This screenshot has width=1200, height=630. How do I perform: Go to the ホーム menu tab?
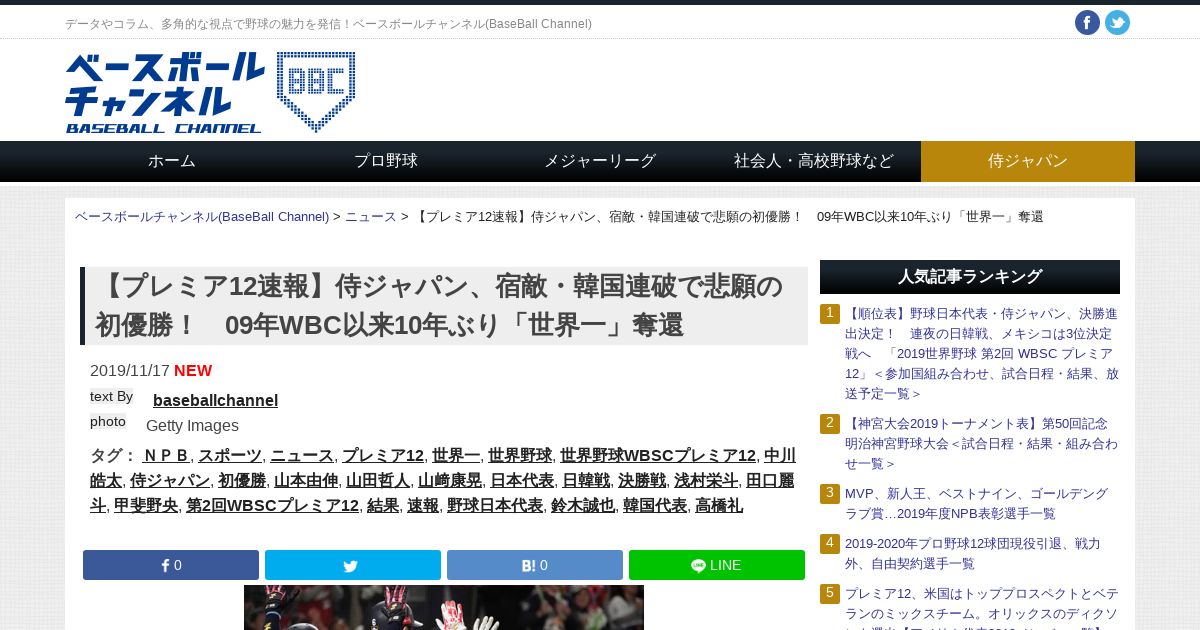pos(172,161)
